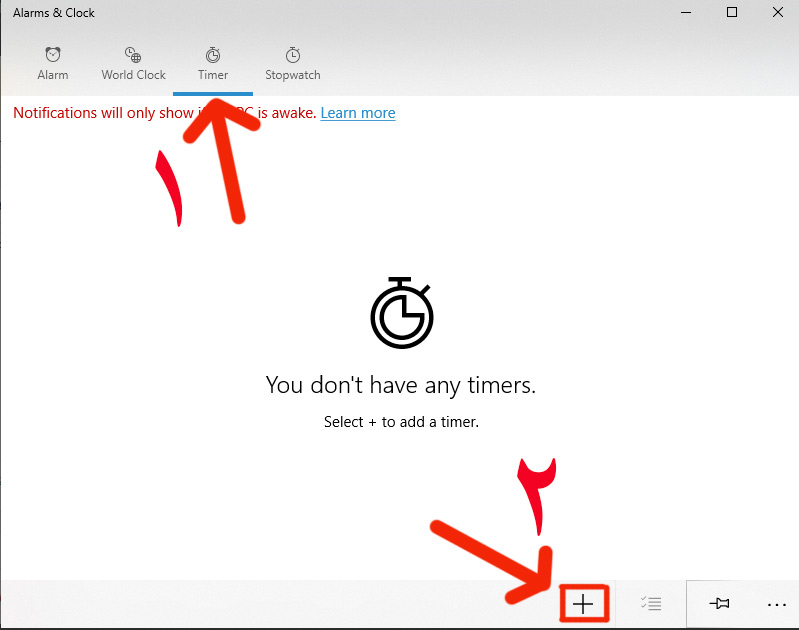
Task: Click the red notifications warning text
Action: (x=100, y=113)
